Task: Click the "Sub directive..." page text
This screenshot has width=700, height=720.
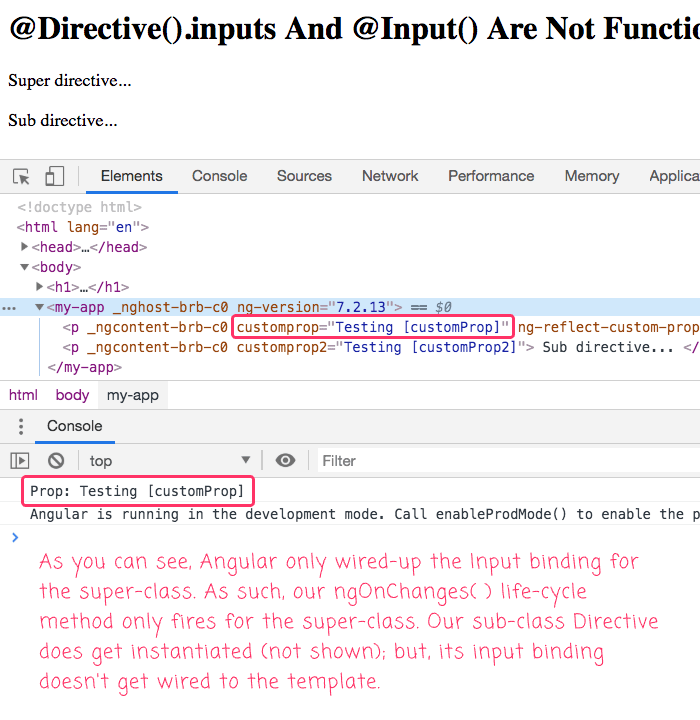Action: (x=63, y=120)
